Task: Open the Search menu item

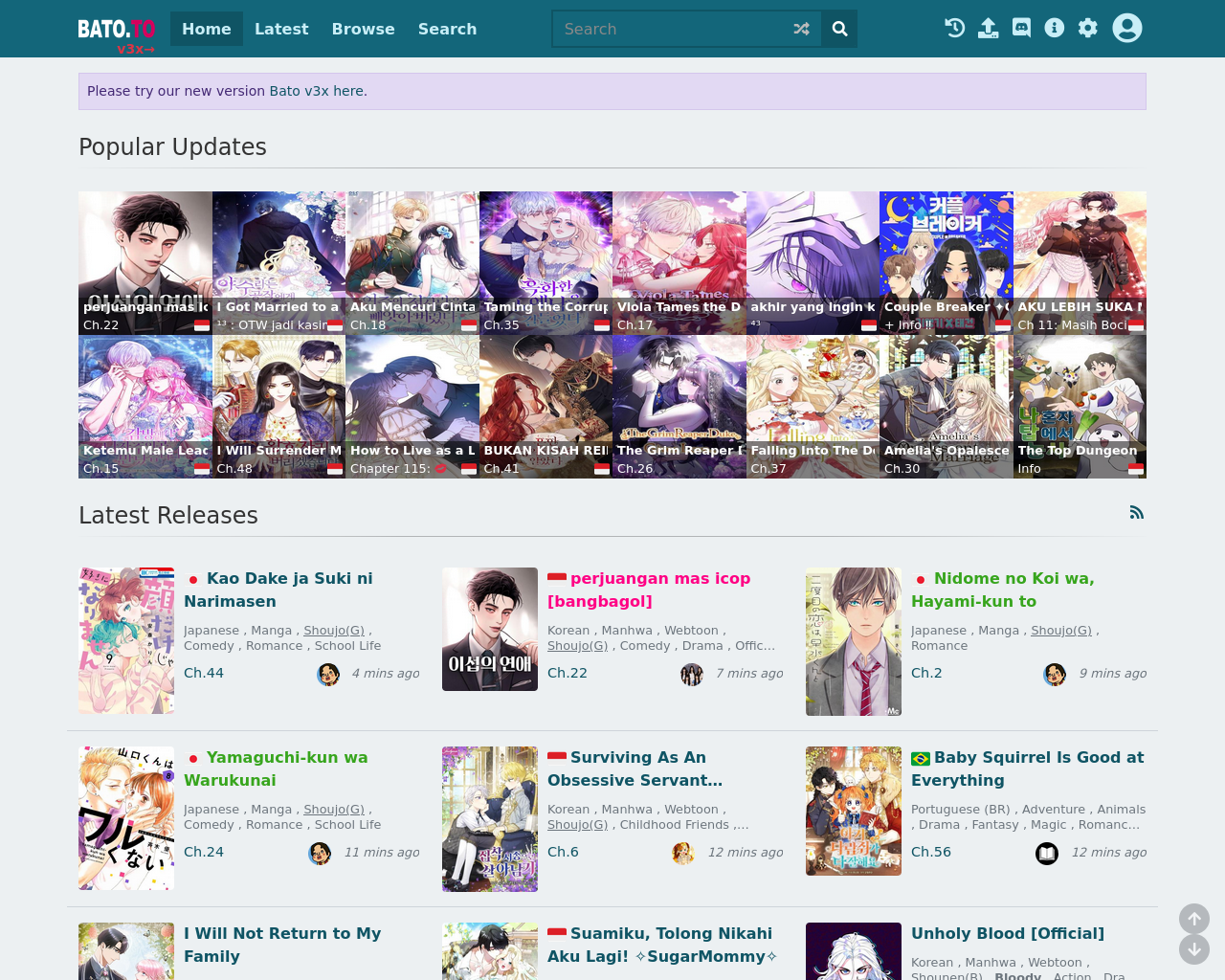Action: (447, 29)
